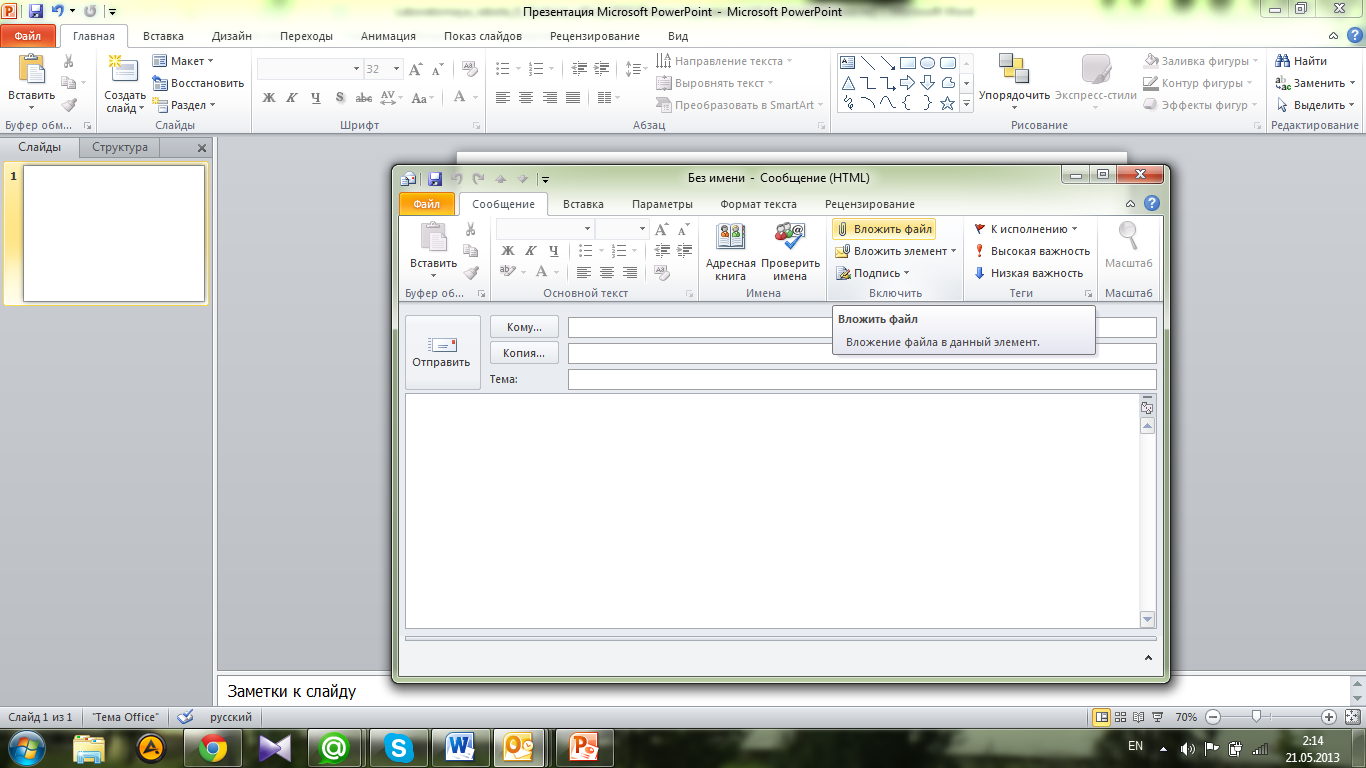Viewport: 1366px width, 768px height.
Task: Click Масштаб magnifier in message window
Action: point(1128,236)
